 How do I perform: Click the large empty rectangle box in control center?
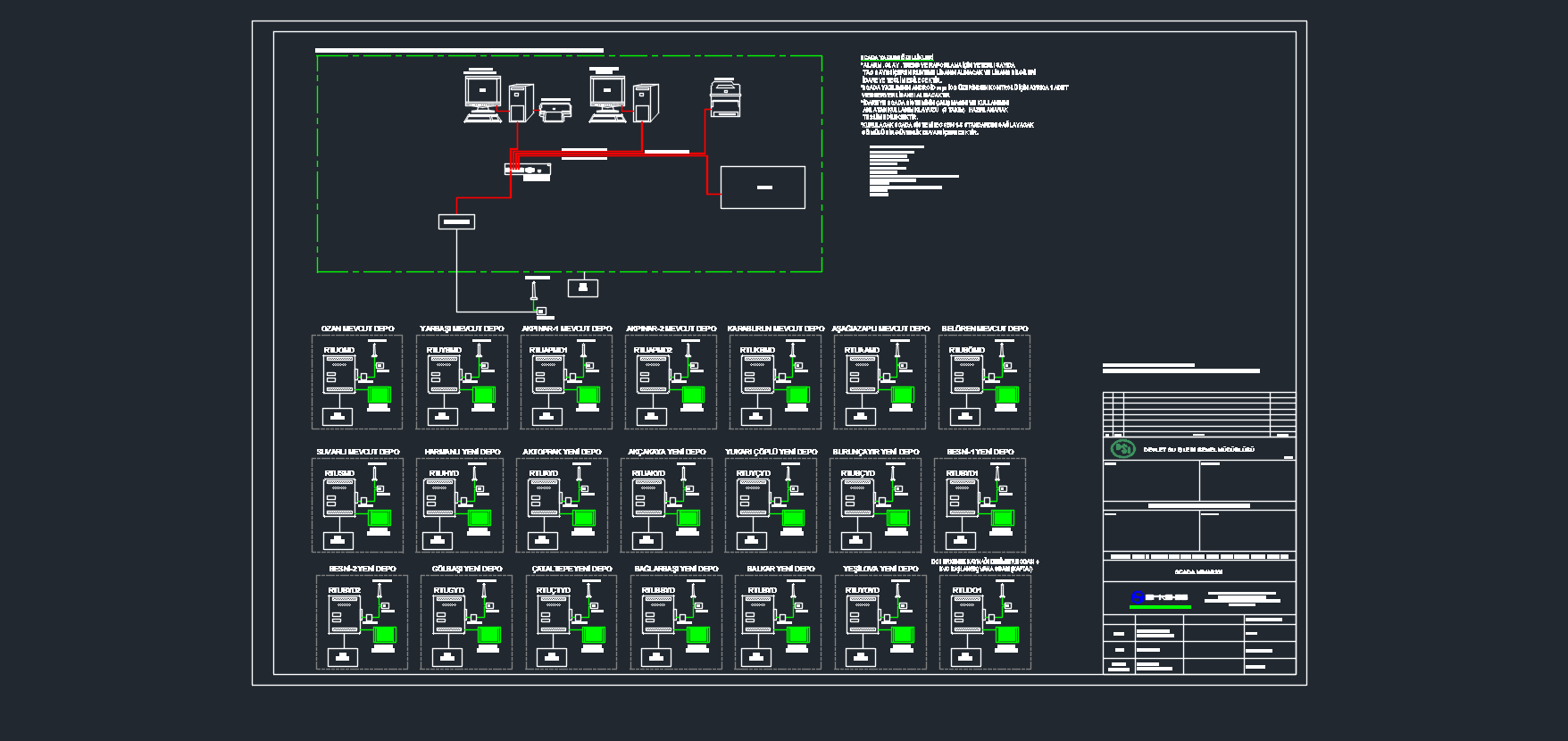(x=763, y=187)
